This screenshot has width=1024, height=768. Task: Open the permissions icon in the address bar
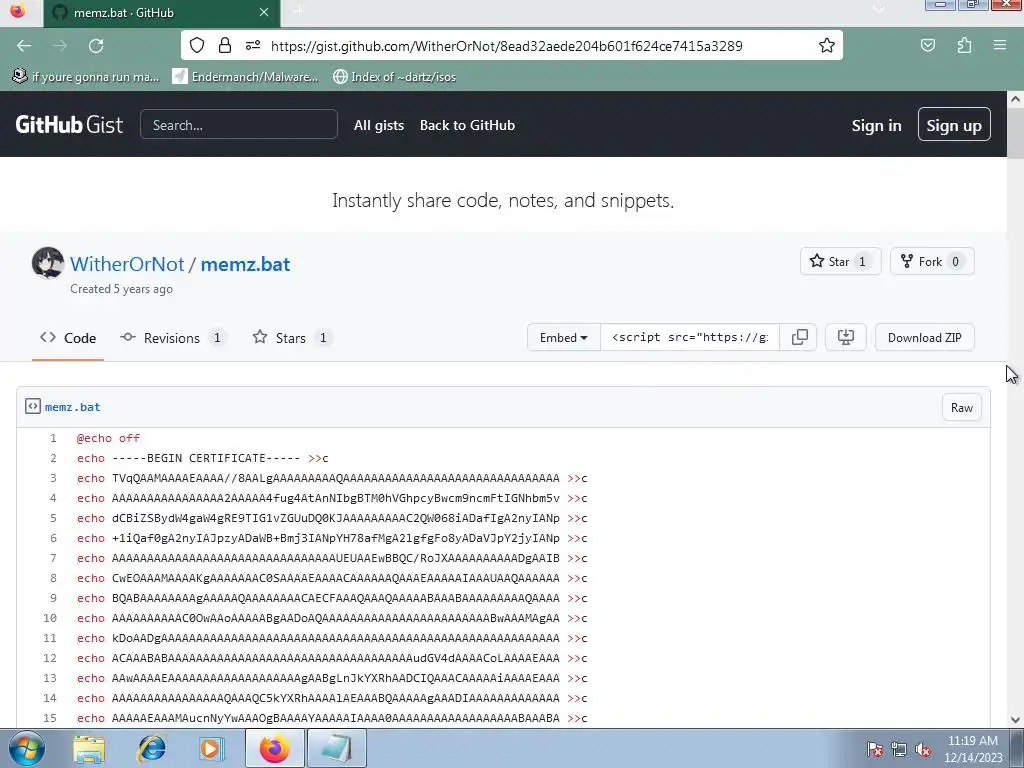click(253, 45)
